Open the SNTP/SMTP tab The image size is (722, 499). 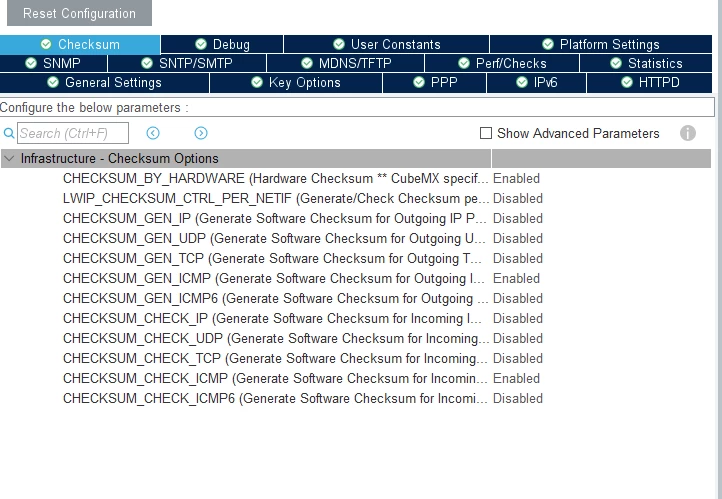(187, 63)
